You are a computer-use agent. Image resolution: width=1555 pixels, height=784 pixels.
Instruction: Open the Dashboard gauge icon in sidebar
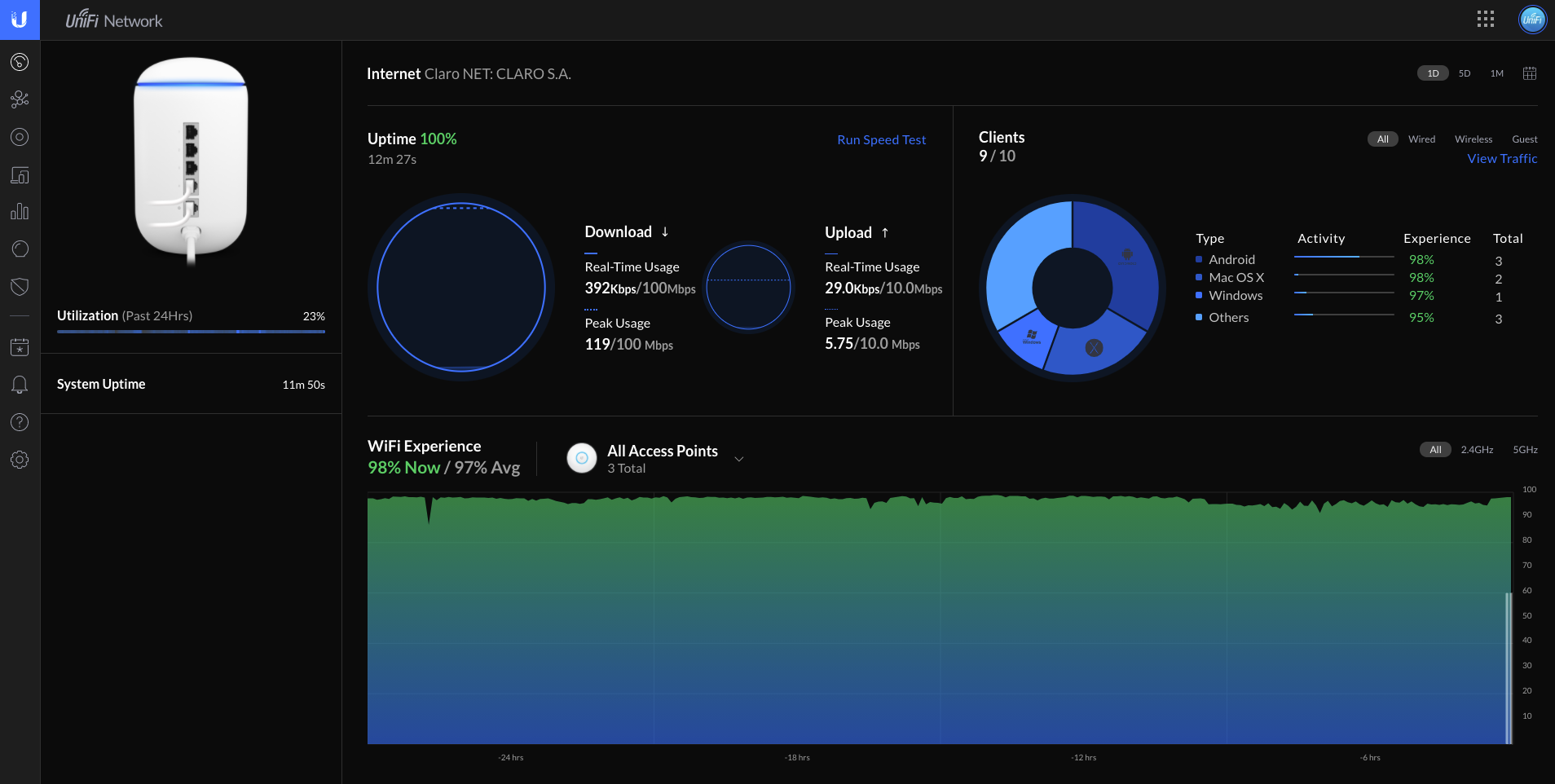pyautogui.click(x=20, y=62)
